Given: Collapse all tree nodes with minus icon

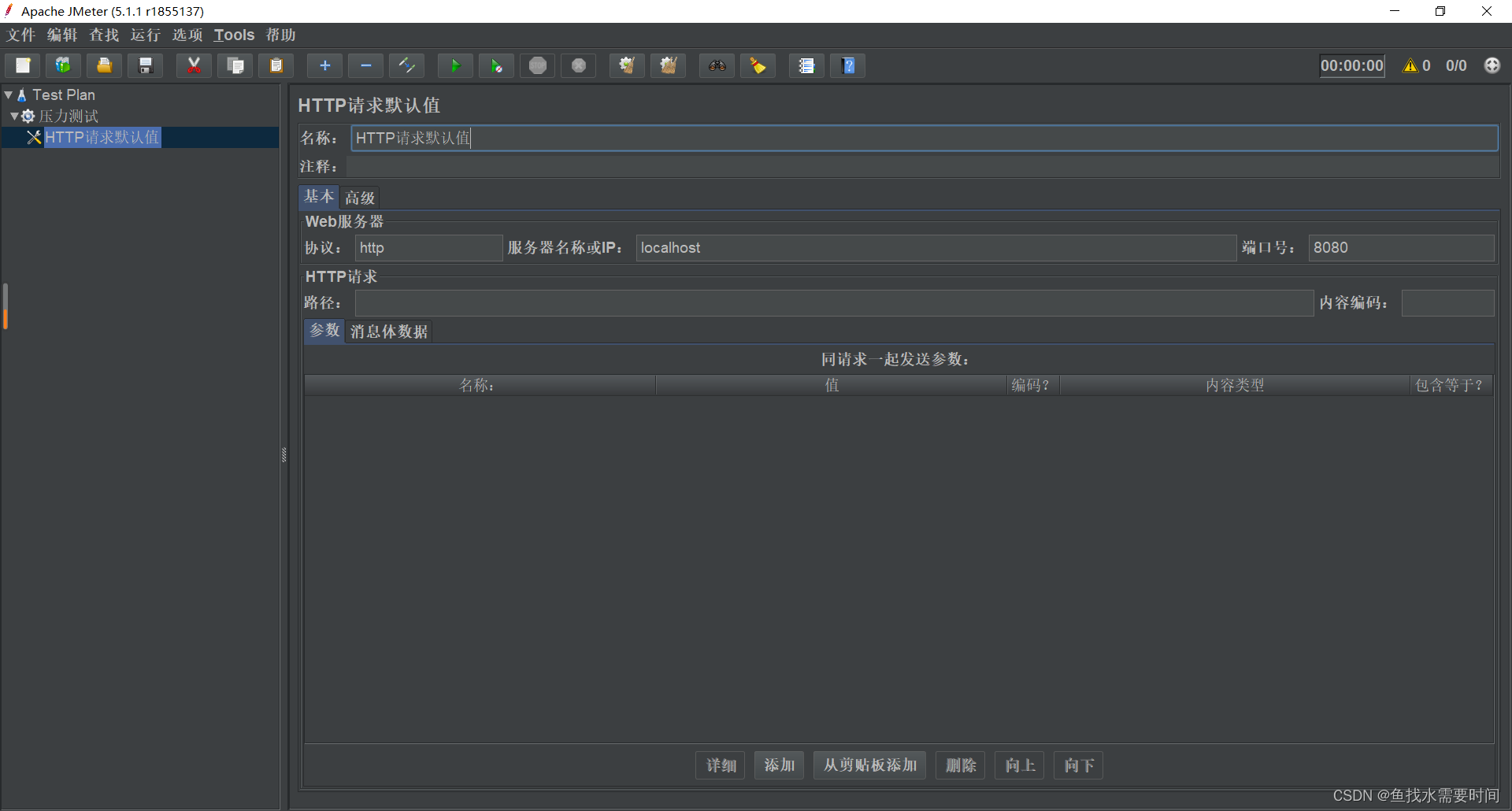Looking at the screenshot, I should tap(365, 65).
